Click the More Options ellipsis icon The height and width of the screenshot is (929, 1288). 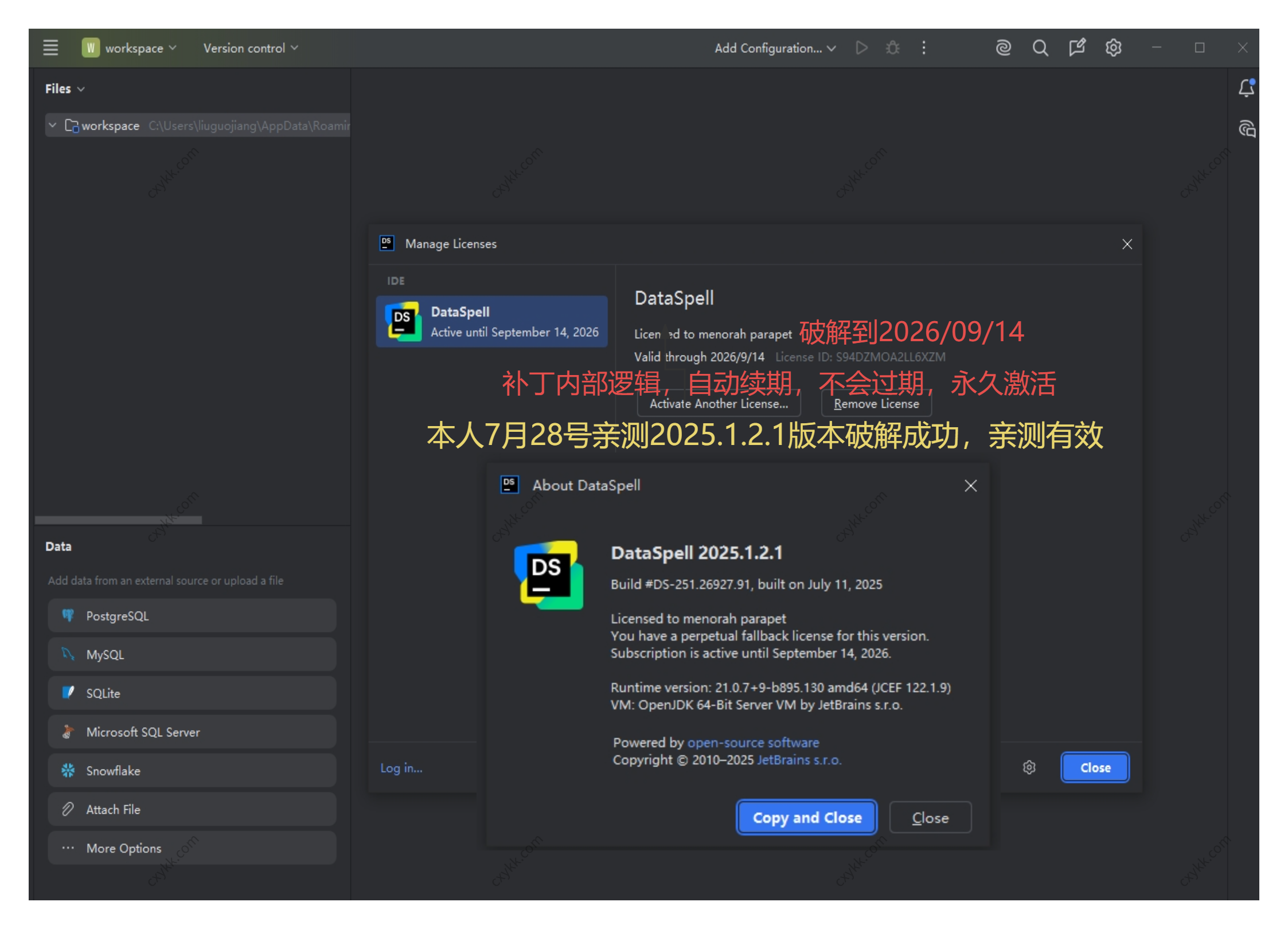68,848
